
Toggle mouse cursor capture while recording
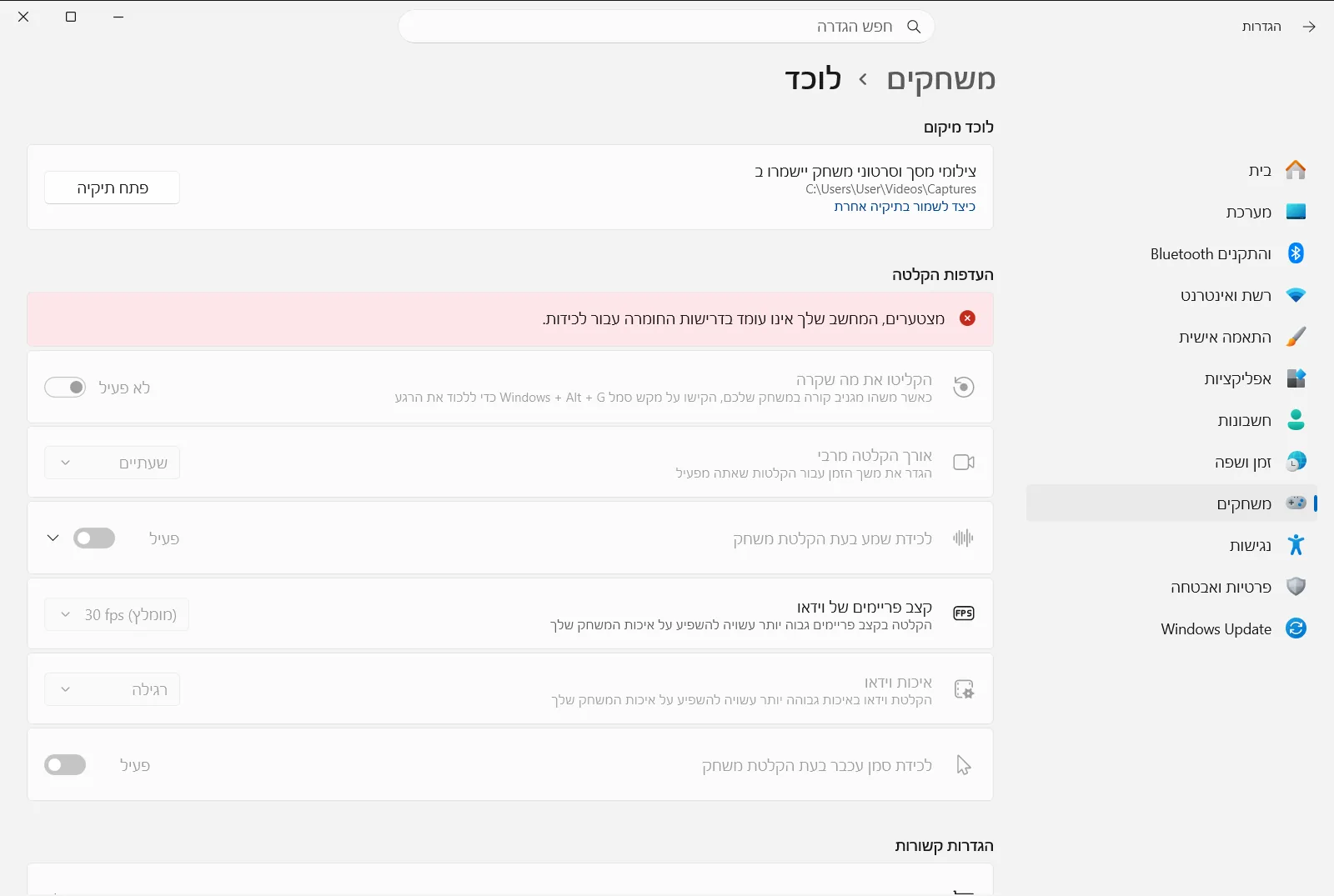(x=65, y=765)
